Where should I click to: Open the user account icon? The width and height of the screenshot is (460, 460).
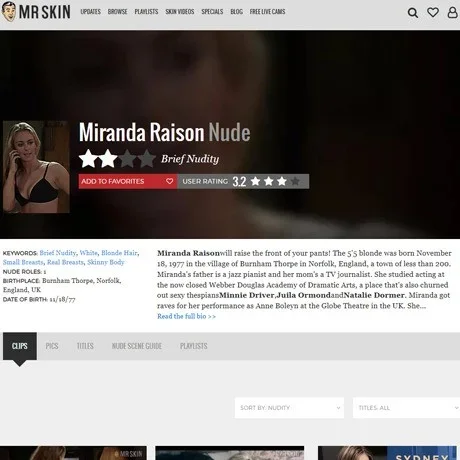[x=452, y=12]
